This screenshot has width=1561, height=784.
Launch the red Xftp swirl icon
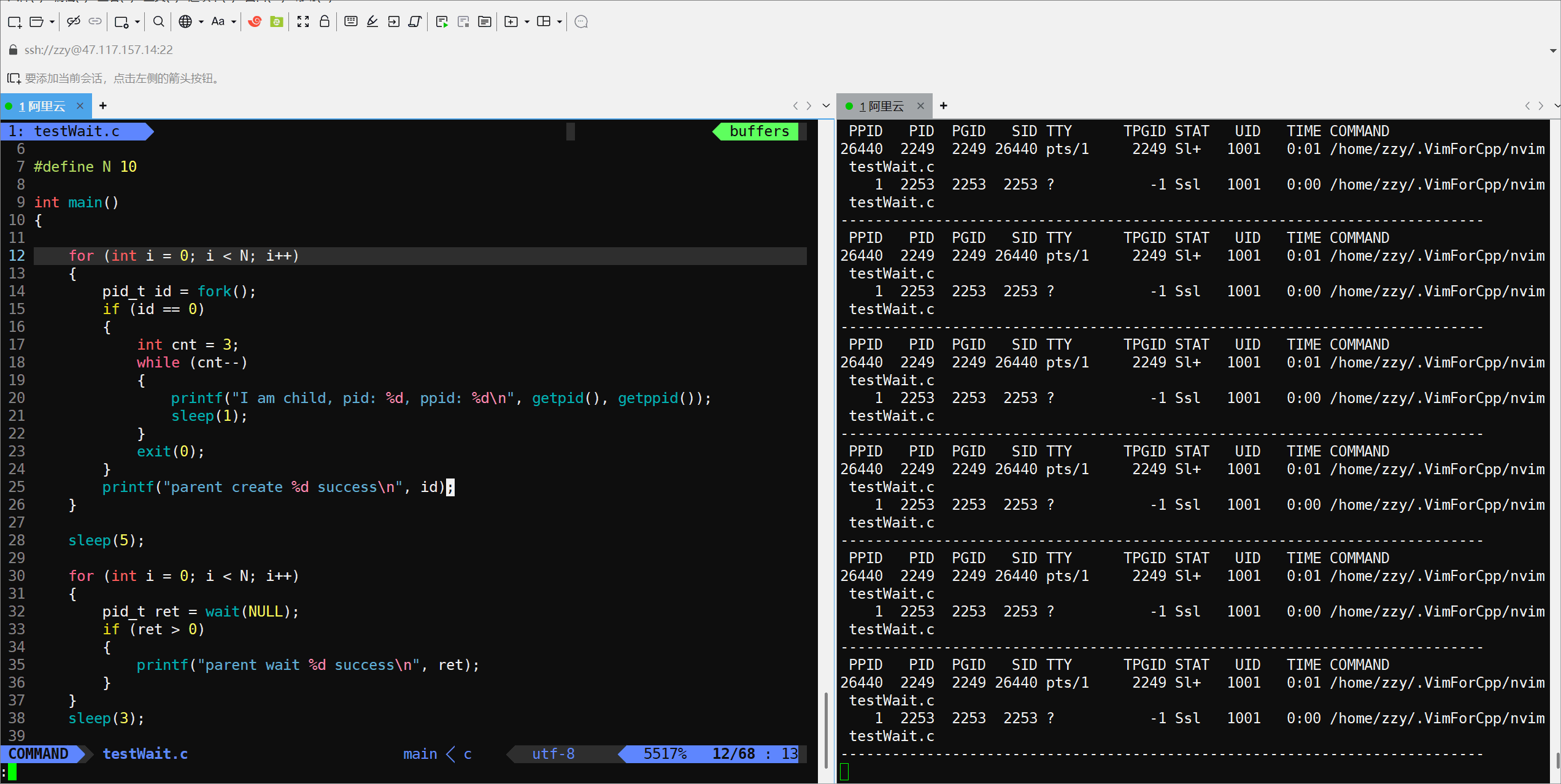pos(255,22)
